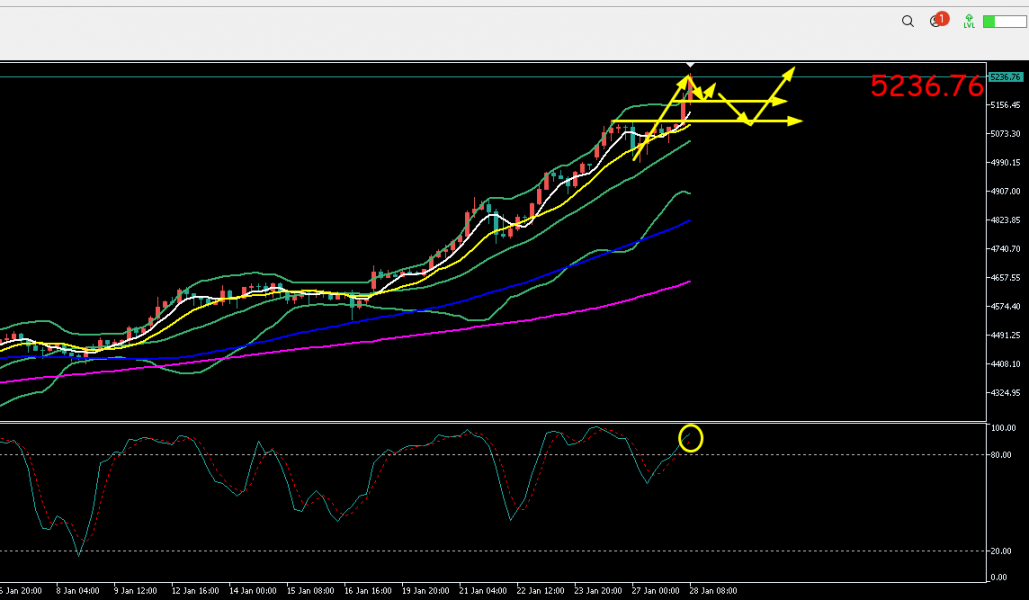Click the green LVL arrow icon
1029x600 pixels.
coord(968,20)
